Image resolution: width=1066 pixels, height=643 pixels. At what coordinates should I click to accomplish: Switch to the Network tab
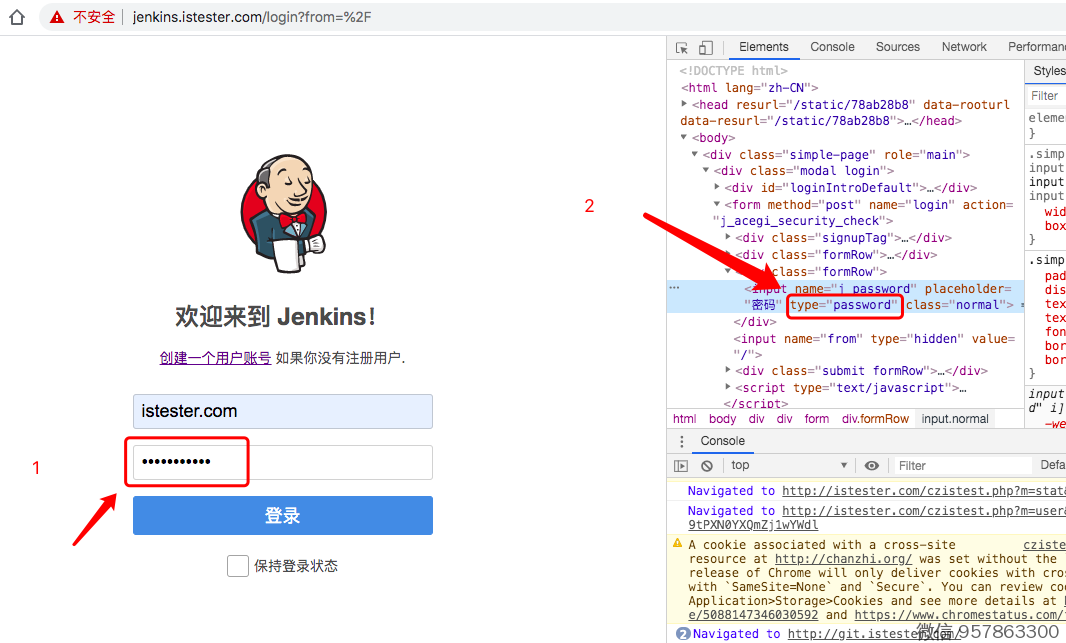pos(963,47)
